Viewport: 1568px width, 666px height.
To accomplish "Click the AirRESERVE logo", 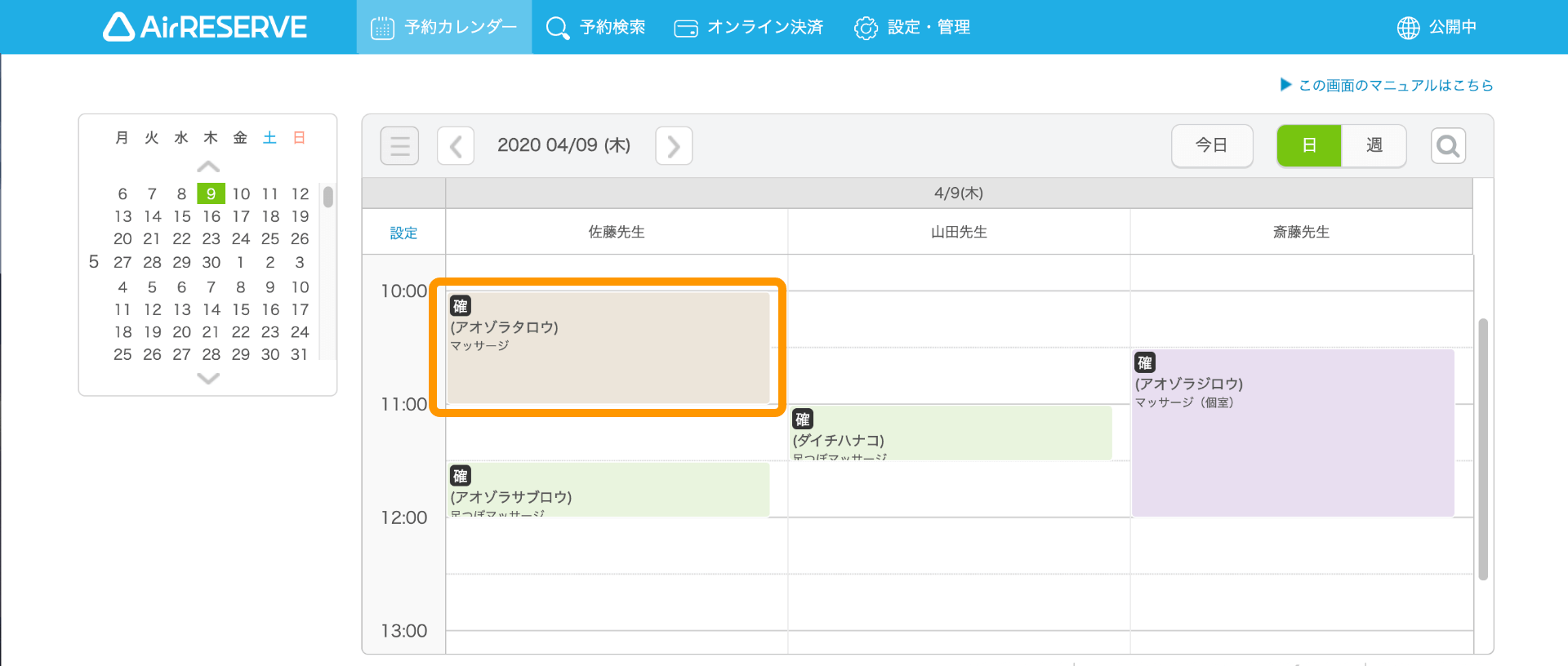I will (205, 27).
